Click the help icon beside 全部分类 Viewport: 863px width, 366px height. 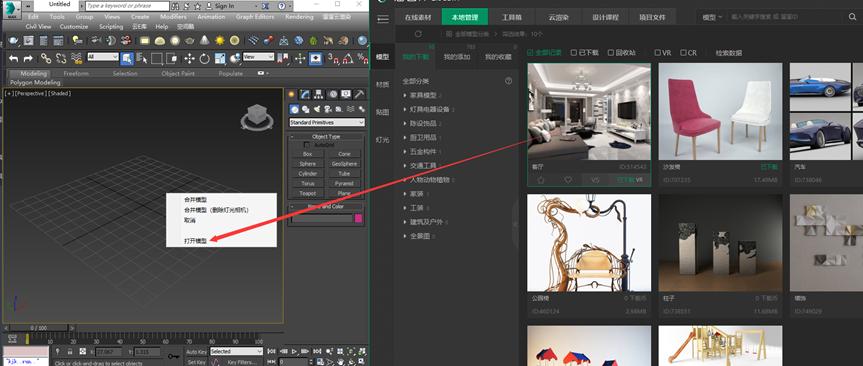pos(508,81)
